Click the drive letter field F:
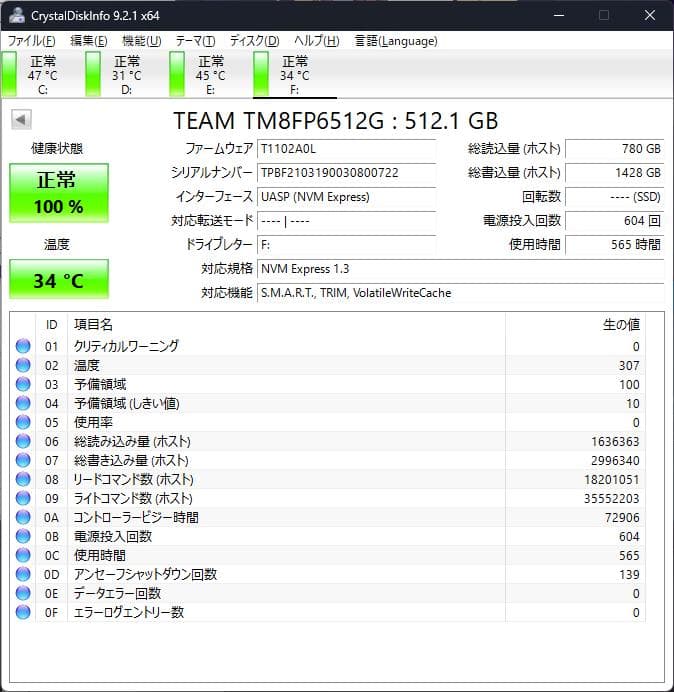 [x=346, y=244]
